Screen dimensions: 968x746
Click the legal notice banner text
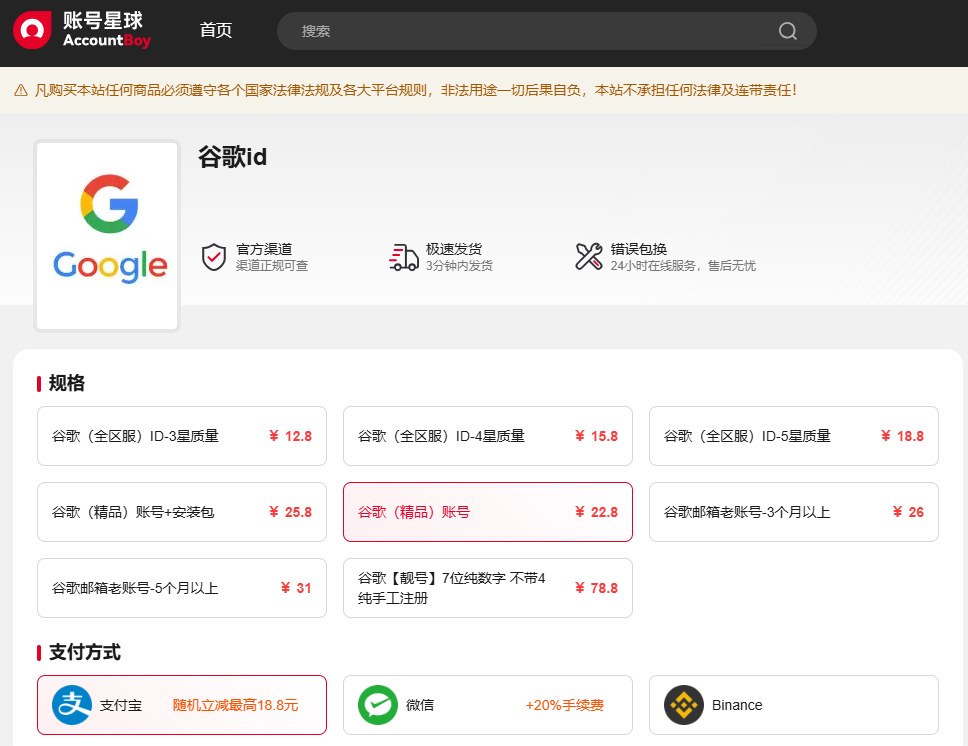pos(415,90)
